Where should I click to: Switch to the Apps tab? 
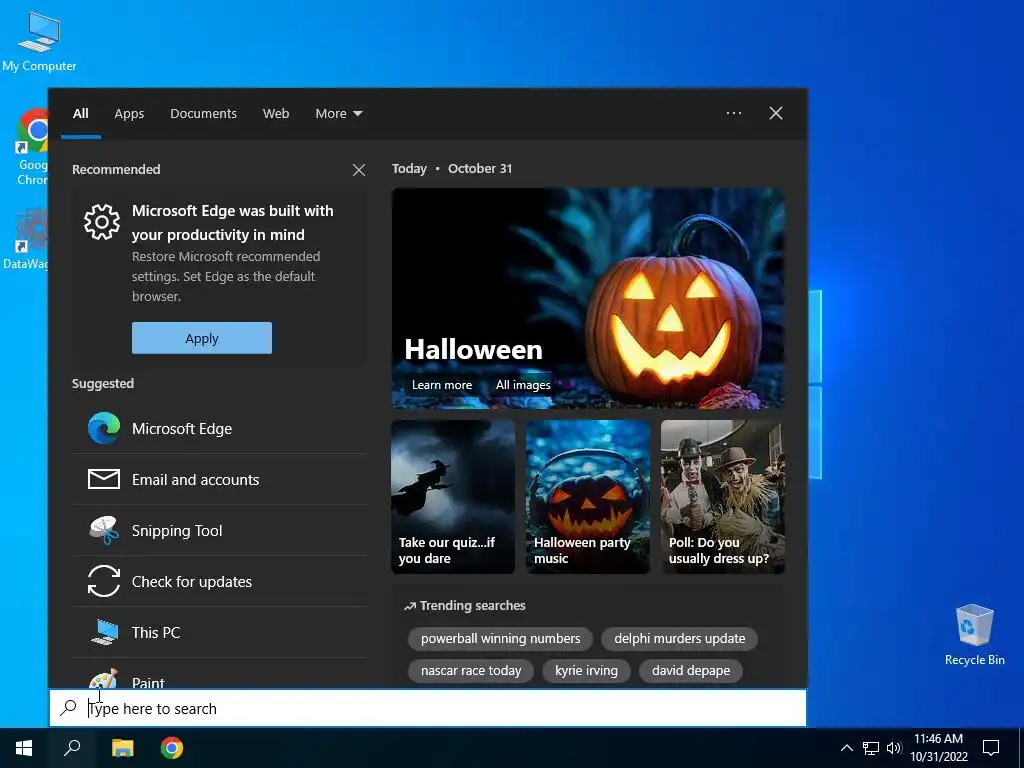[x=129, y=114]
